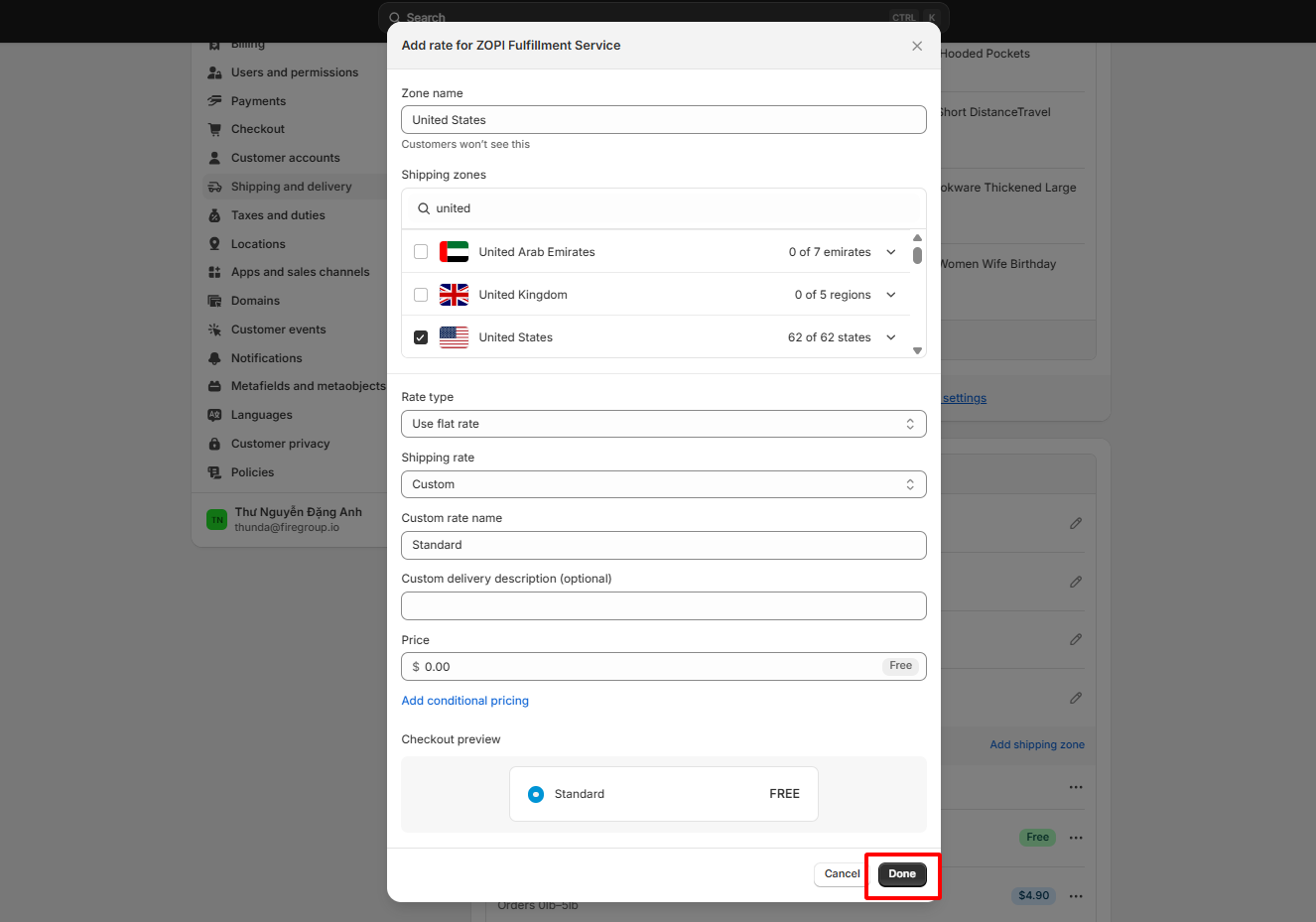Check the United Arab Emirates checkbox
This screenshot has width=1316, height=922.
[421, 252]
